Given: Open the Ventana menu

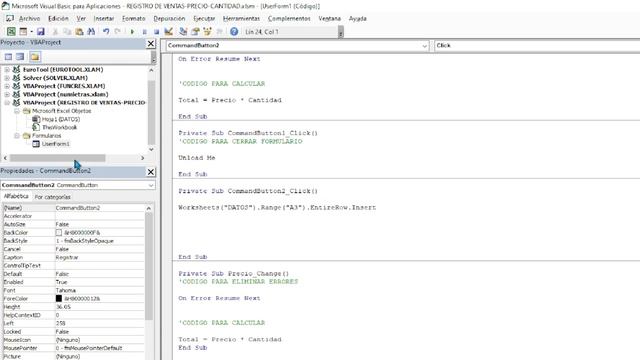Looking at the screenshot, I should coord(329,18).
